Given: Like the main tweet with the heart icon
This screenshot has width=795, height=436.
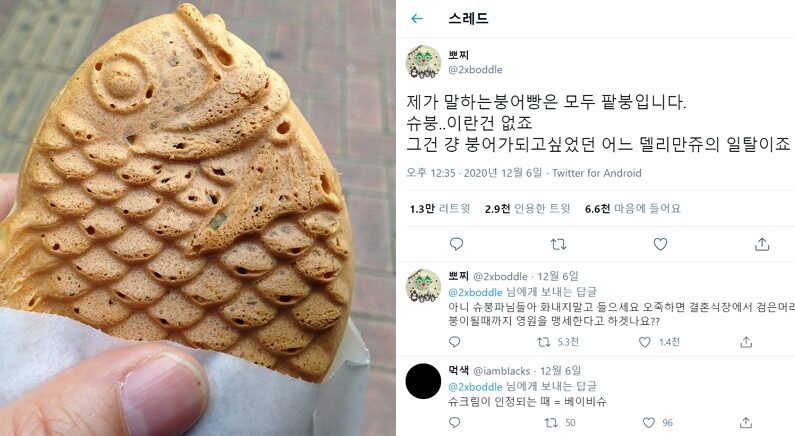Looking at the screenshot, I should [x=660, y=244].
